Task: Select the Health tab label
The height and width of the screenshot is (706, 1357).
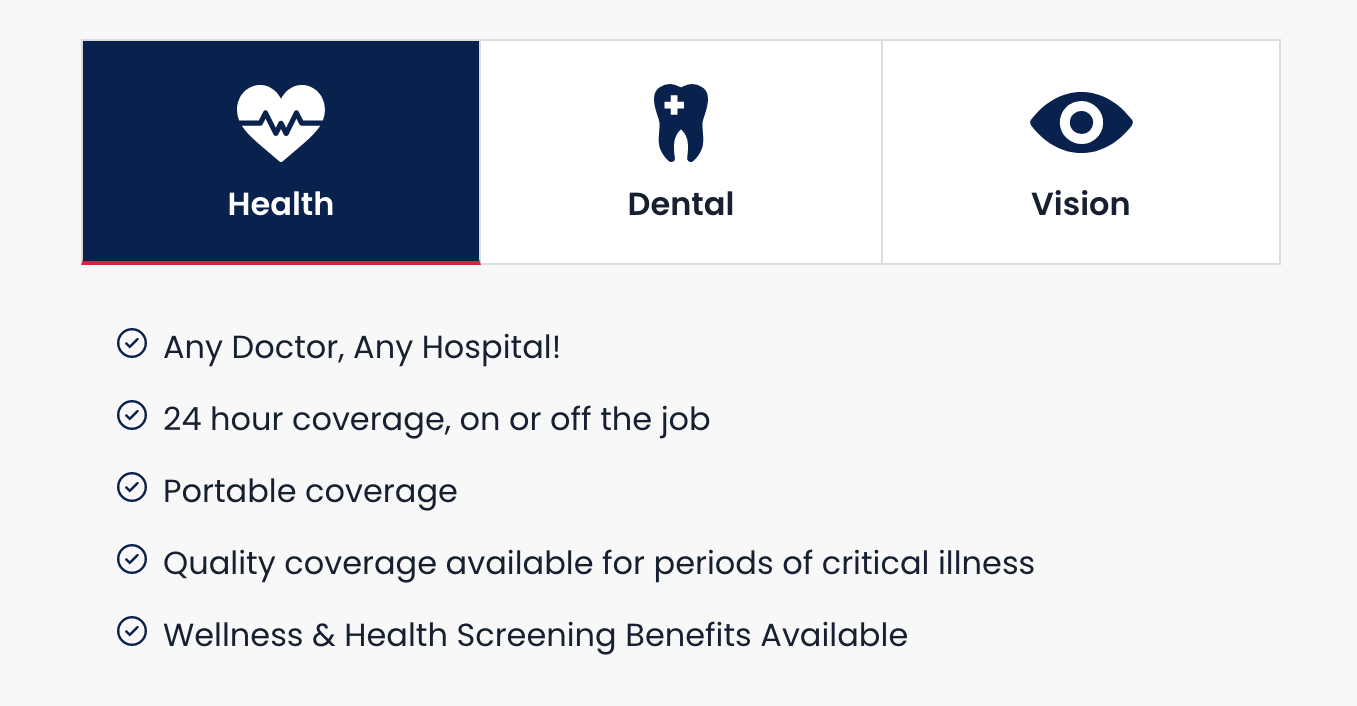Action: (281, 204)
